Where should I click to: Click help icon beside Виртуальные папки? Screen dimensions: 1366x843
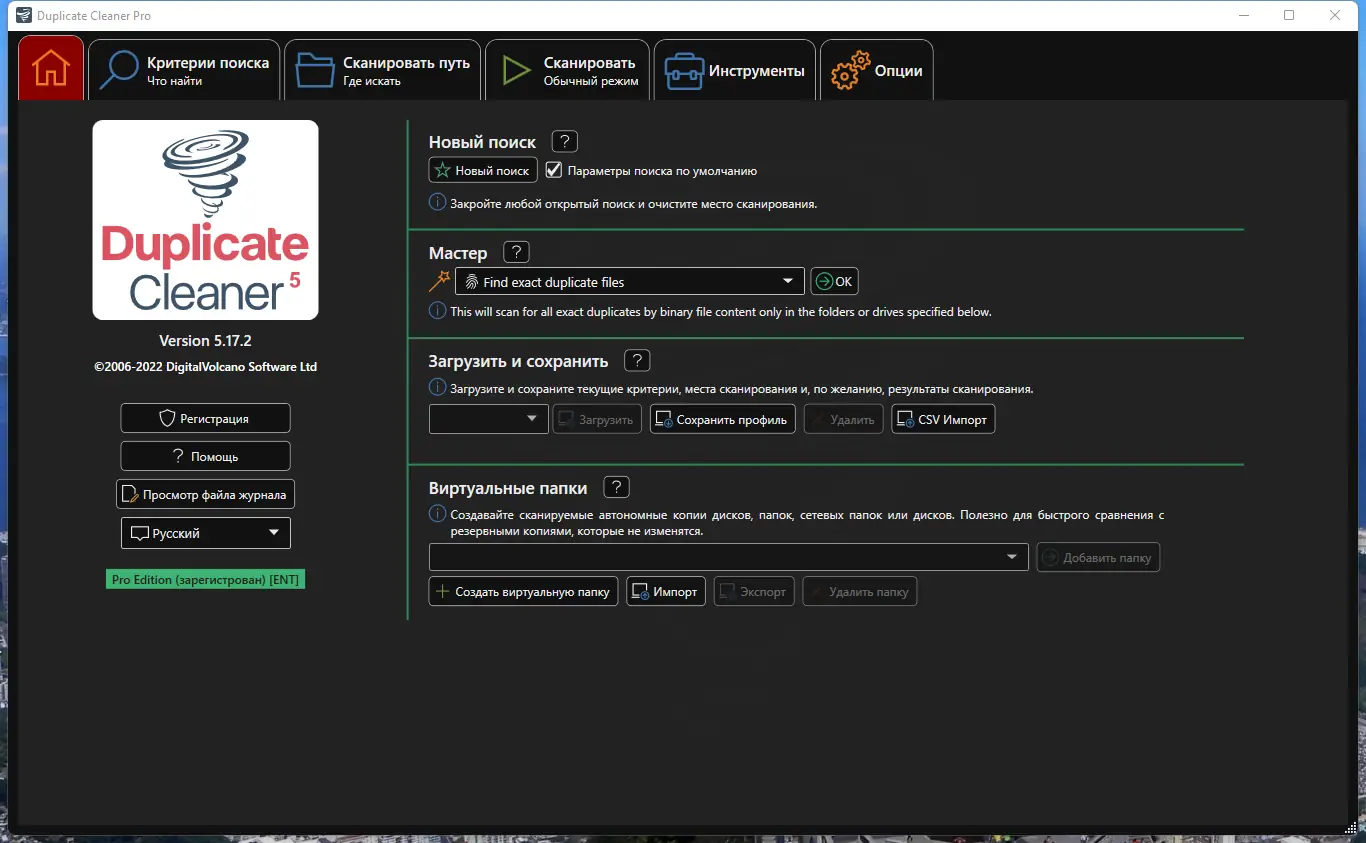click(616, 487)
